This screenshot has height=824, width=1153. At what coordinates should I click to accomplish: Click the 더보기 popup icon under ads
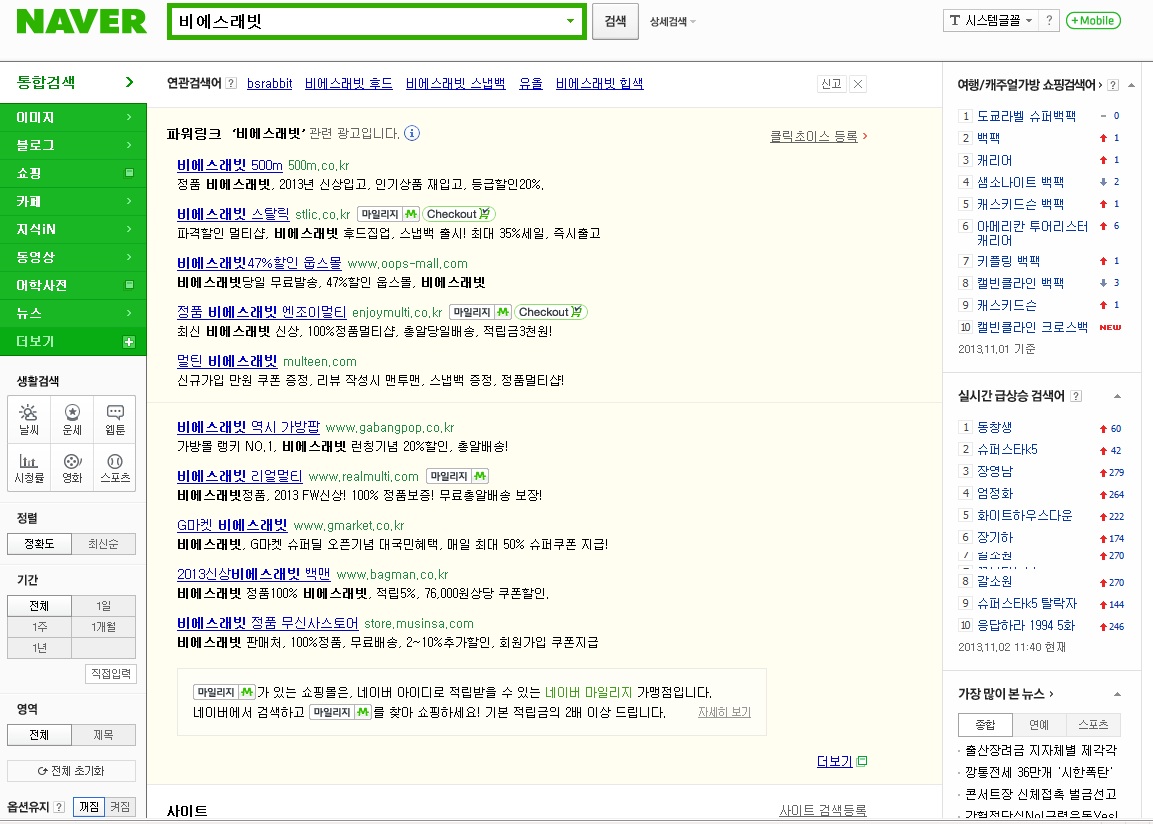click(x=863, y=761)
